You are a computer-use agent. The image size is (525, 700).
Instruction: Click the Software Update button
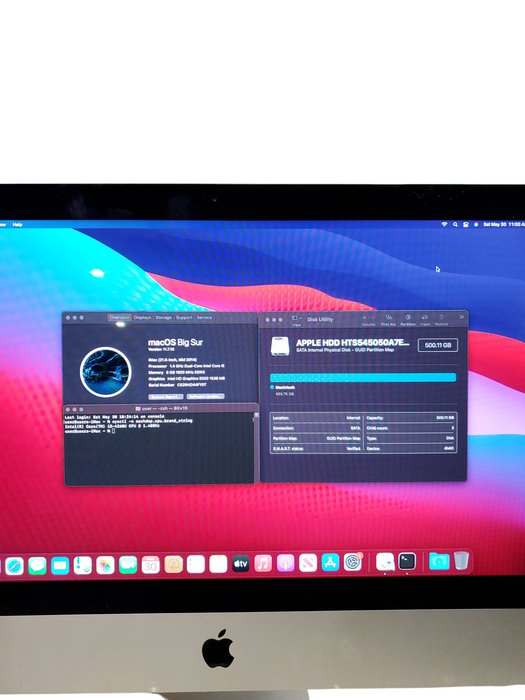[205, 396]
